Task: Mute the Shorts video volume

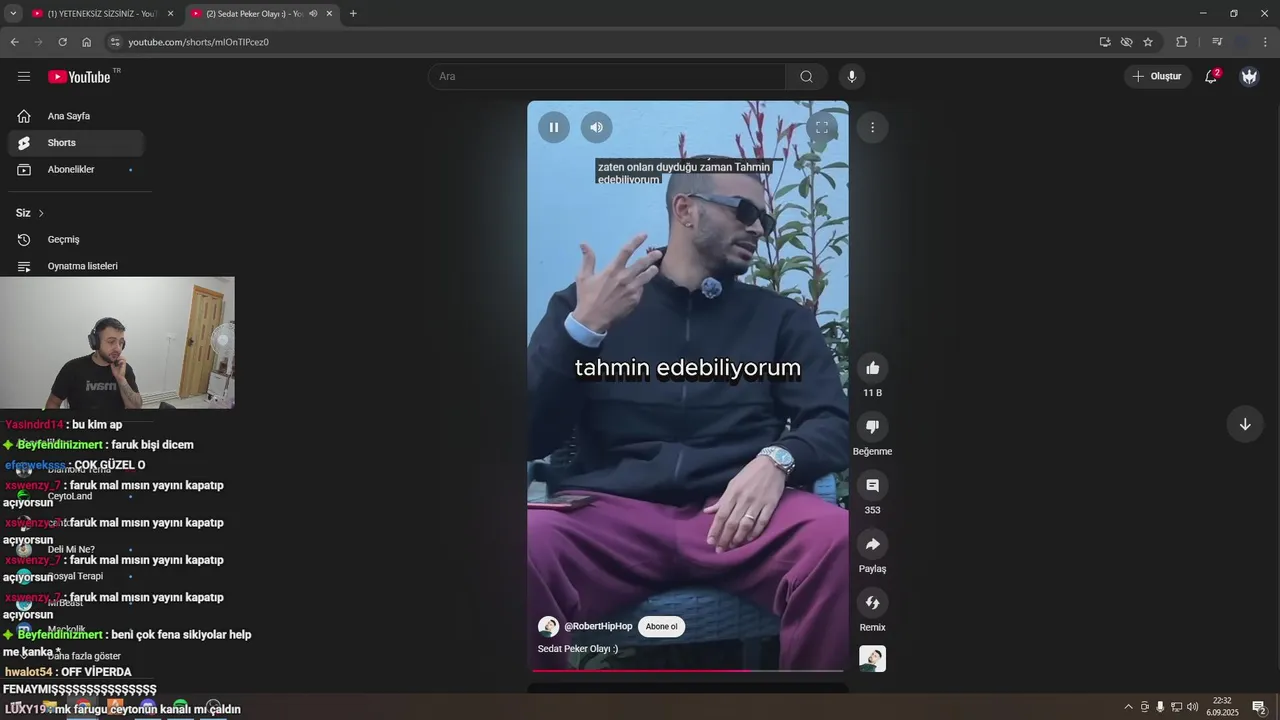Action: 596,127
